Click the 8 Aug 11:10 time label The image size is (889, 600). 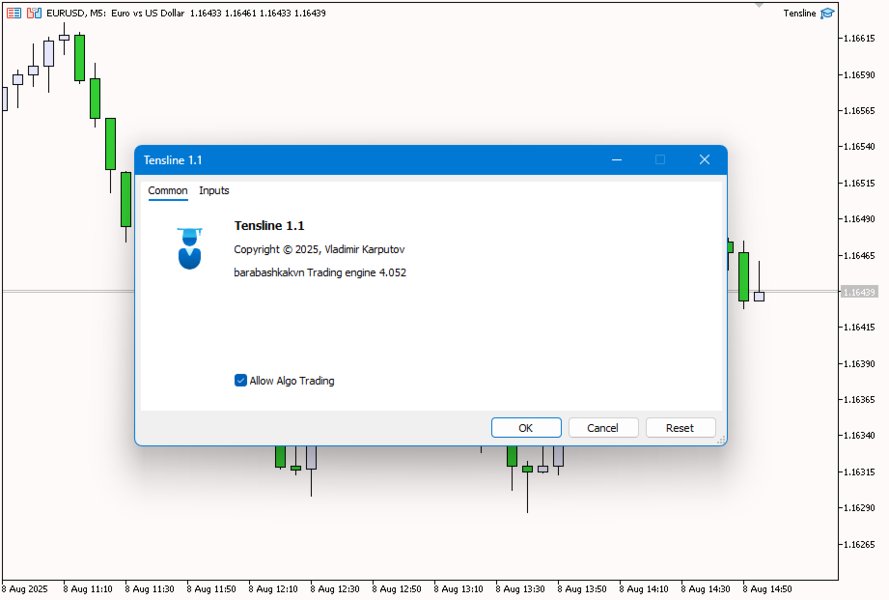pyautogui.click(x=88, y=589)
